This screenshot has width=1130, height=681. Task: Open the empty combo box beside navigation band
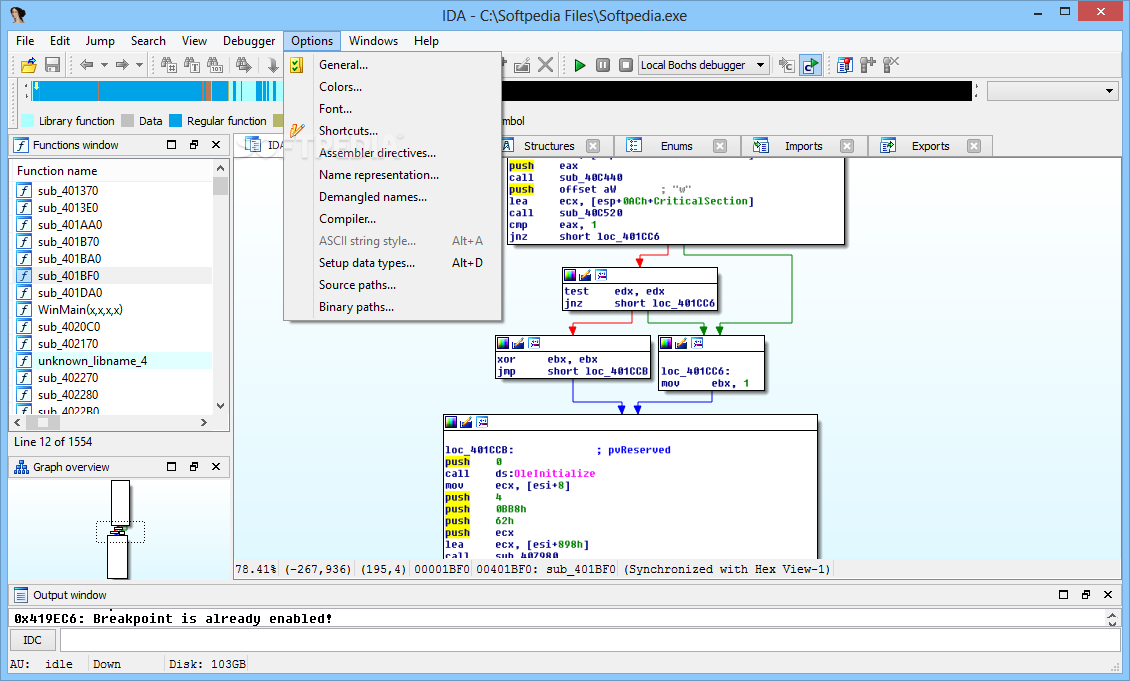[x=1053, y=91]
